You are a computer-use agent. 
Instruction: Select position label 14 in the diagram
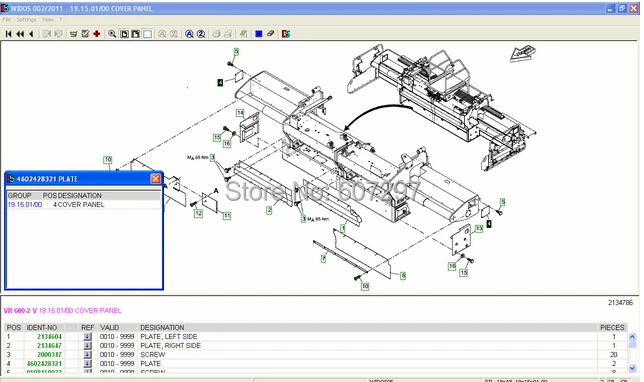pos(240,113)
